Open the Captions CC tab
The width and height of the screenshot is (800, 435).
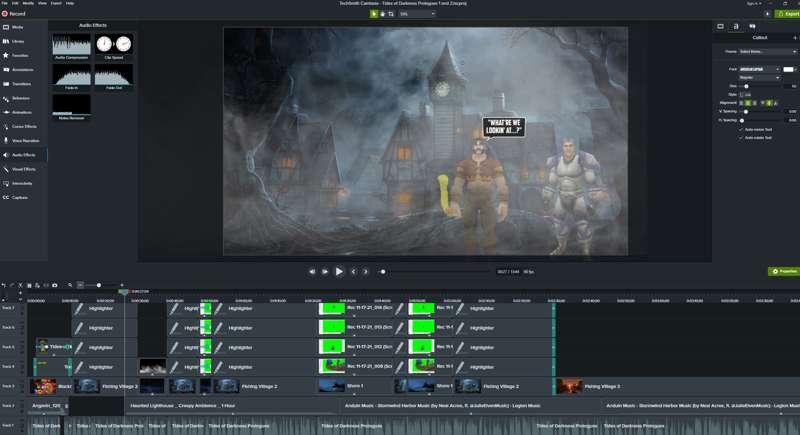point(15,197)
